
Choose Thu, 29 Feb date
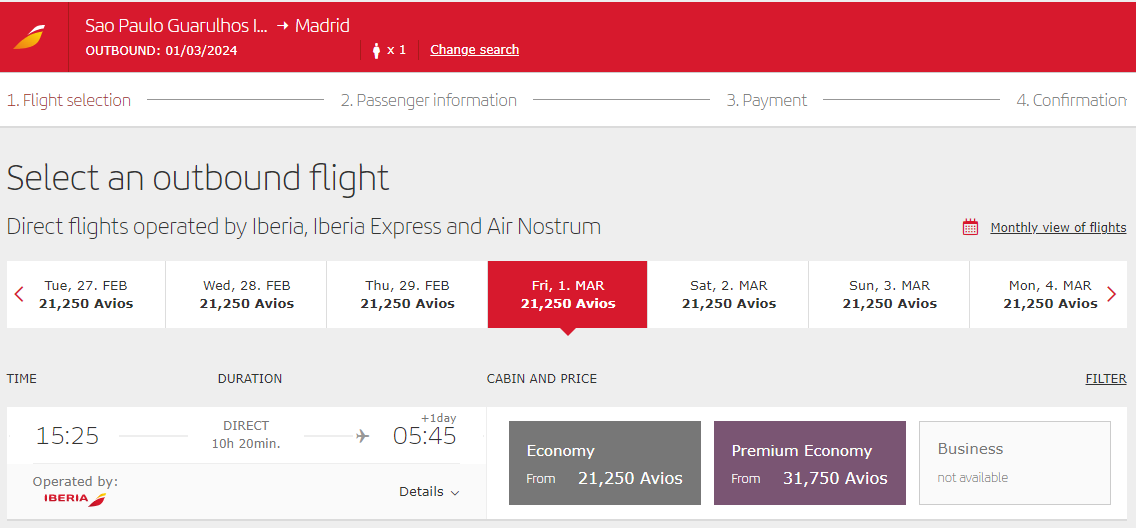tap(407, 294)
